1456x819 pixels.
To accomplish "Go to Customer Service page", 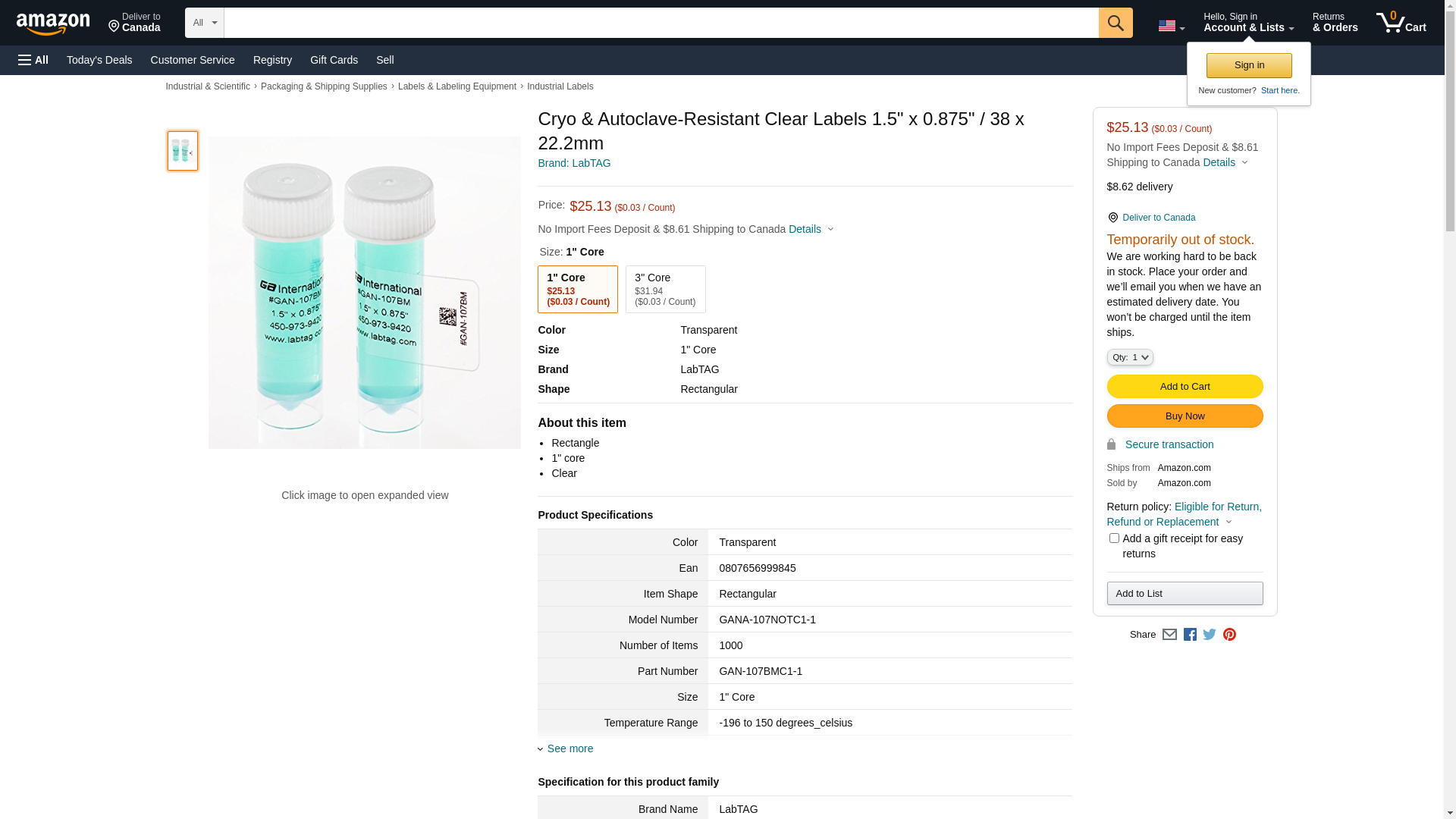I will (193, 60).
